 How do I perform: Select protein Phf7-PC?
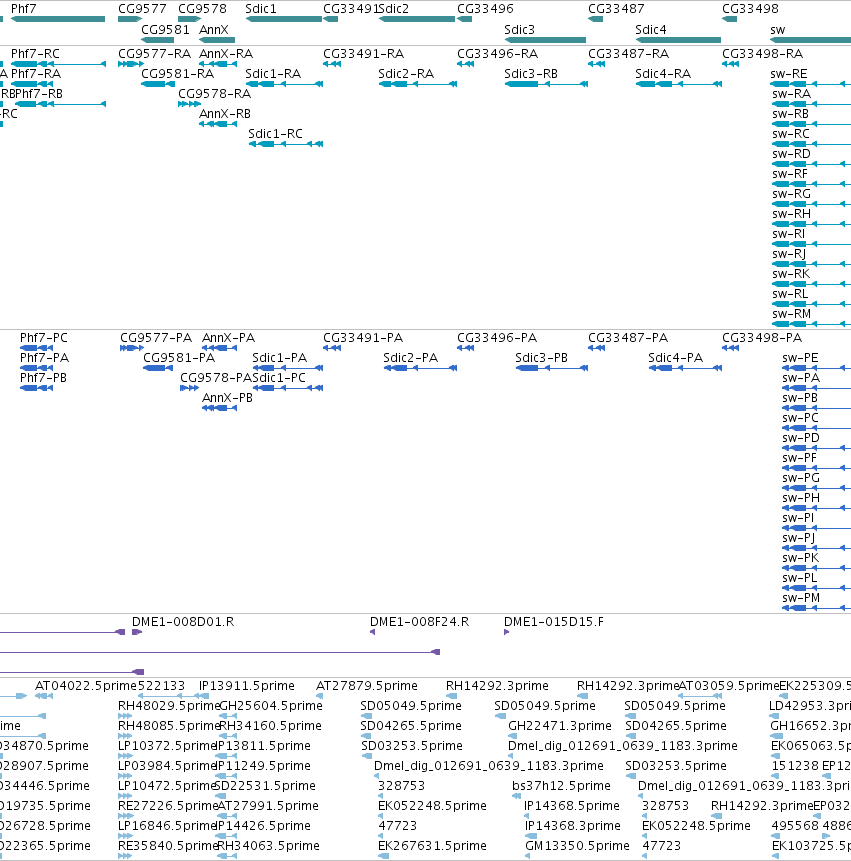pos(36,348)
